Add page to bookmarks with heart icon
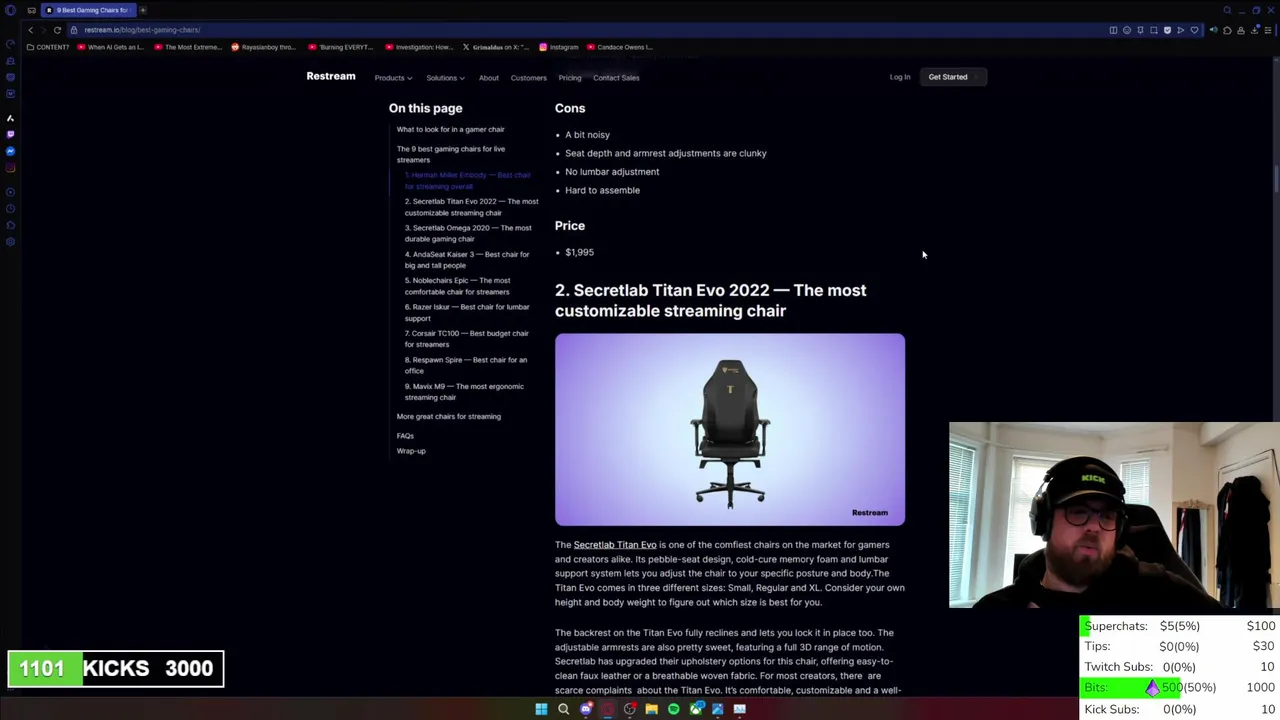This screenshot has width=1280, height=720. pos(1194,30)
